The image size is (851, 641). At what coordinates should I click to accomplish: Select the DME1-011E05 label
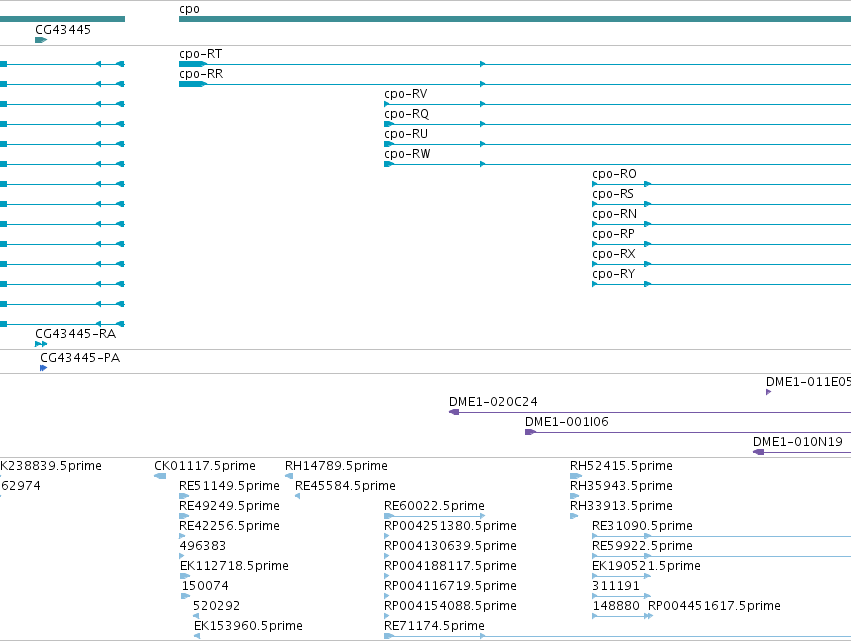[808, 382]
